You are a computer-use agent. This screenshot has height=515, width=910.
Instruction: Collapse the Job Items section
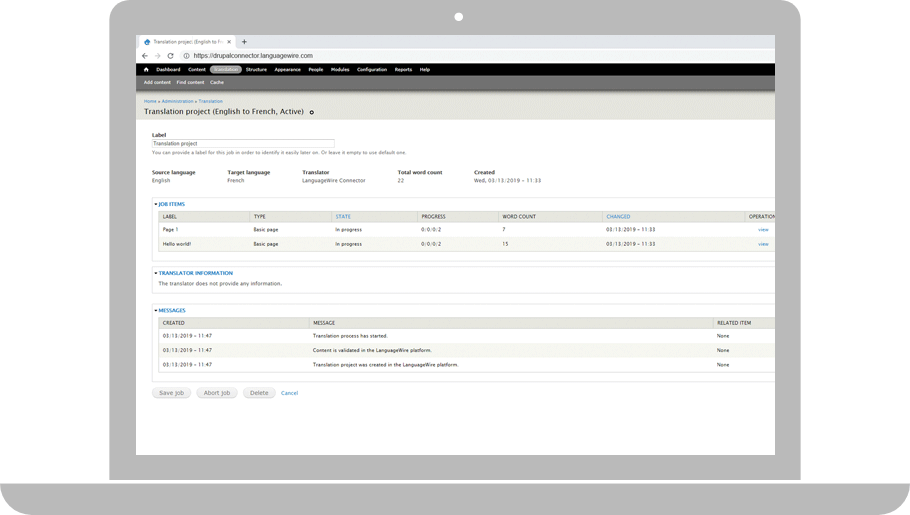tap(171, 204)
